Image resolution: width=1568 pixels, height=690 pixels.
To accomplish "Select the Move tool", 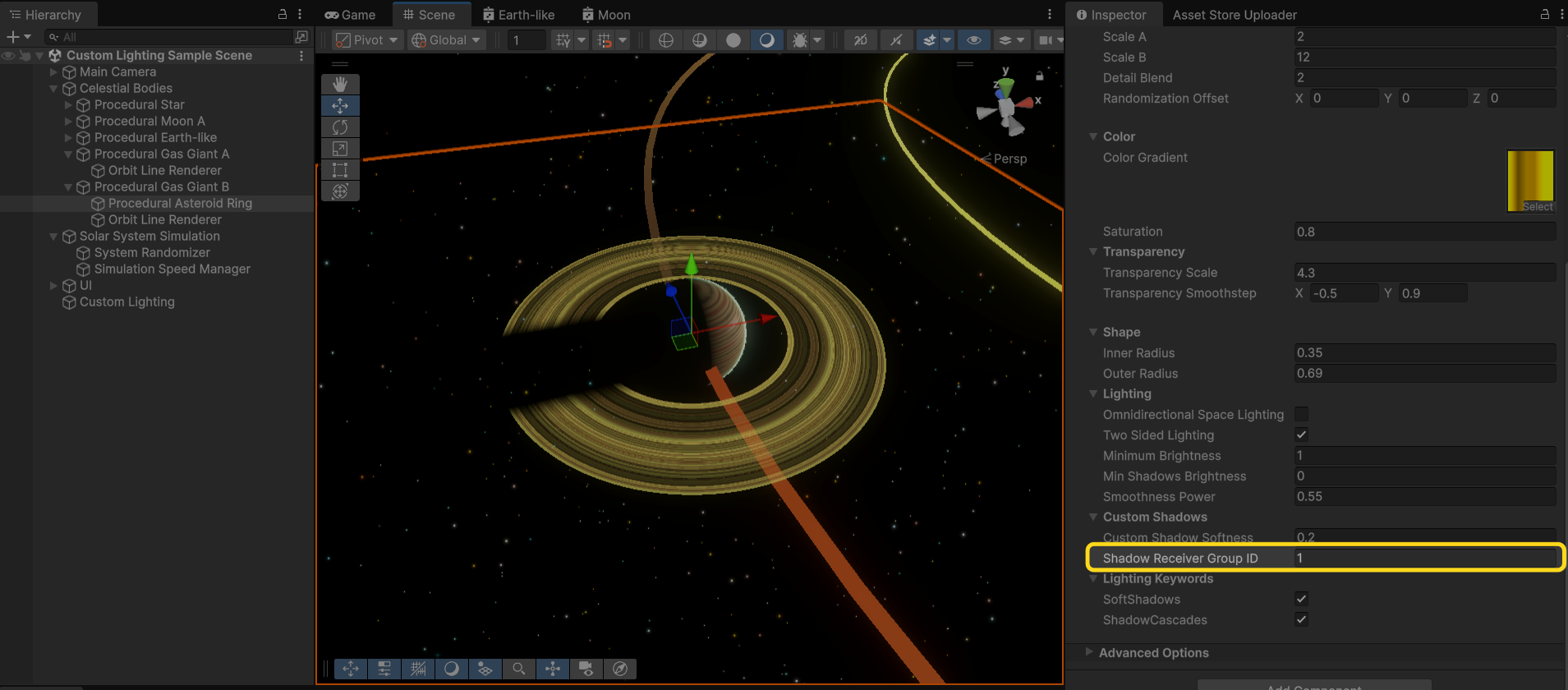I will click(340, 106).
